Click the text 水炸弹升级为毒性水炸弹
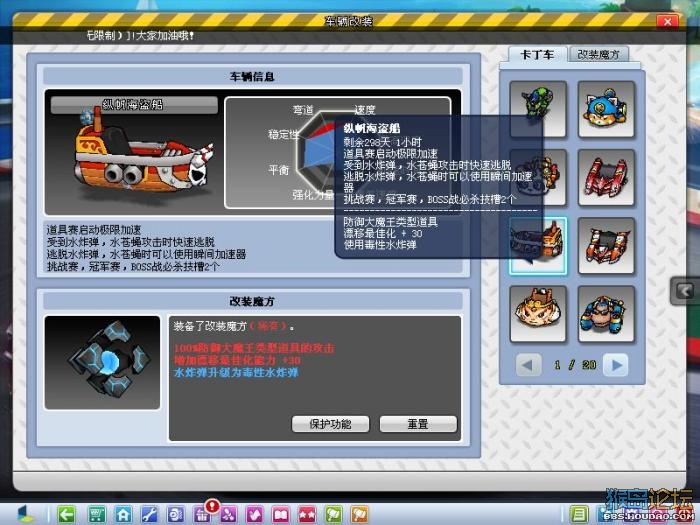Screen dimensions: 700x525 pyautogui.click(x=236, y=373)
